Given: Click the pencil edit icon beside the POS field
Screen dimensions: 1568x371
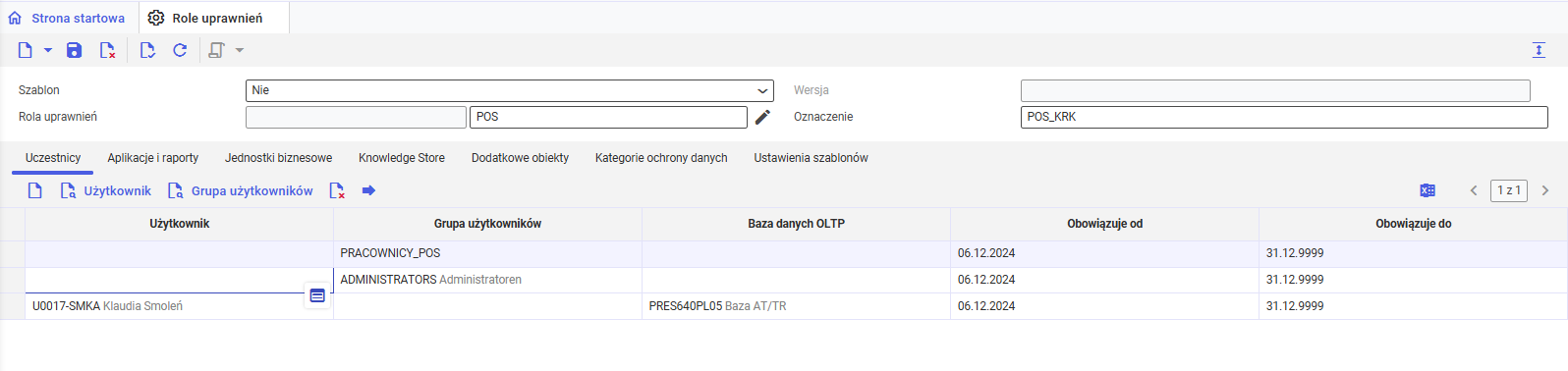Looking at the screenshot, I should click(x=762, y=117).
